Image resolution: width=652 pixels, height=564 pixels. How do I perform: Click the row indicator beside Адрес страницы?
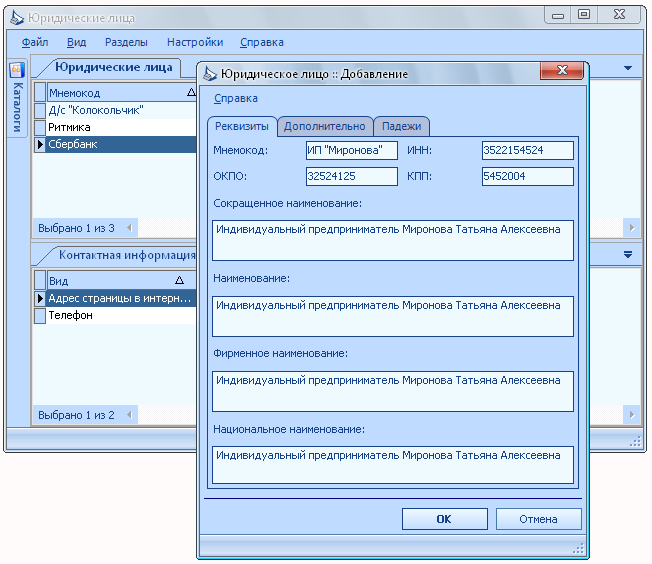(x=40, y=298)
